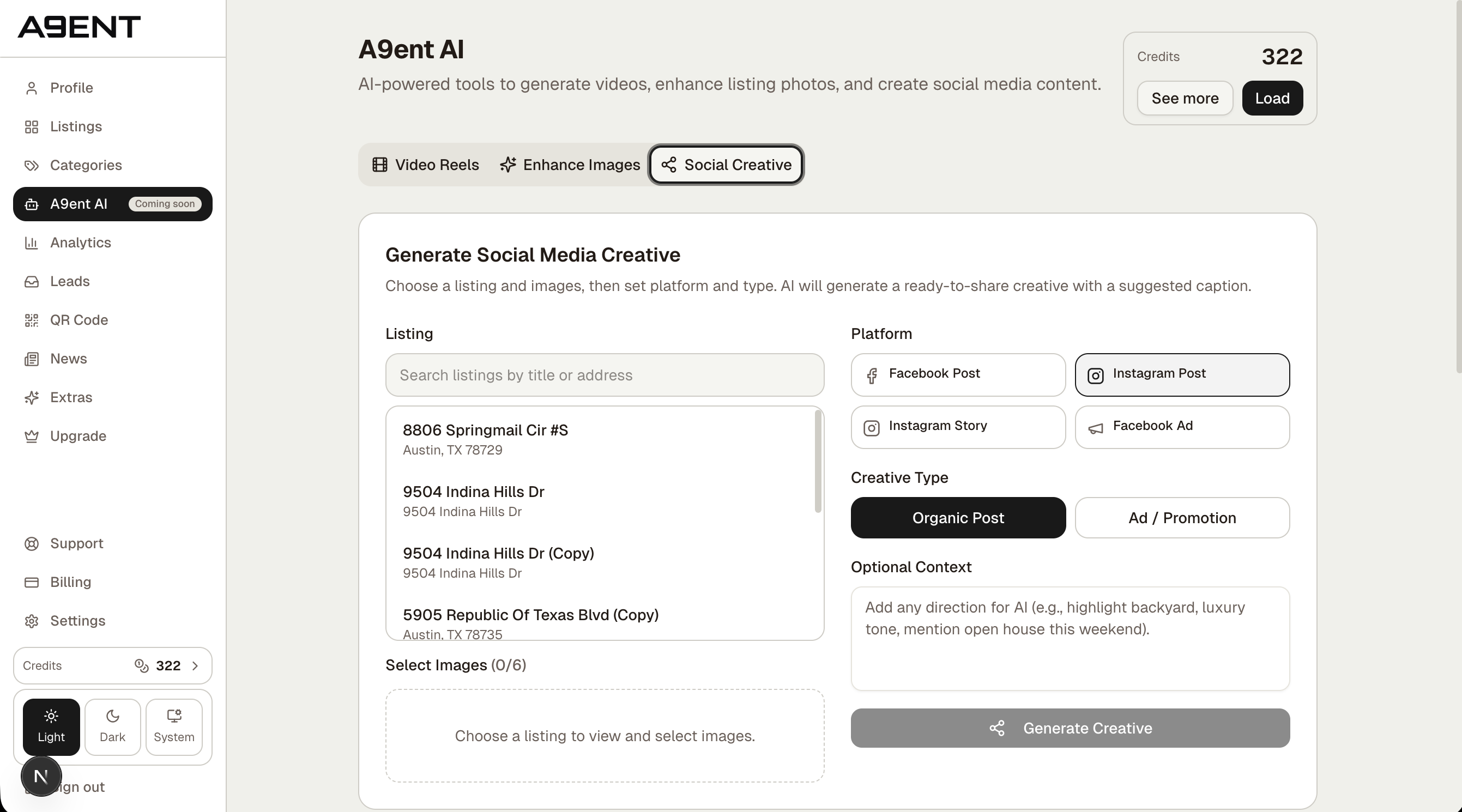
Task: Expand the Credits row chevron
Action: [196, 665]
